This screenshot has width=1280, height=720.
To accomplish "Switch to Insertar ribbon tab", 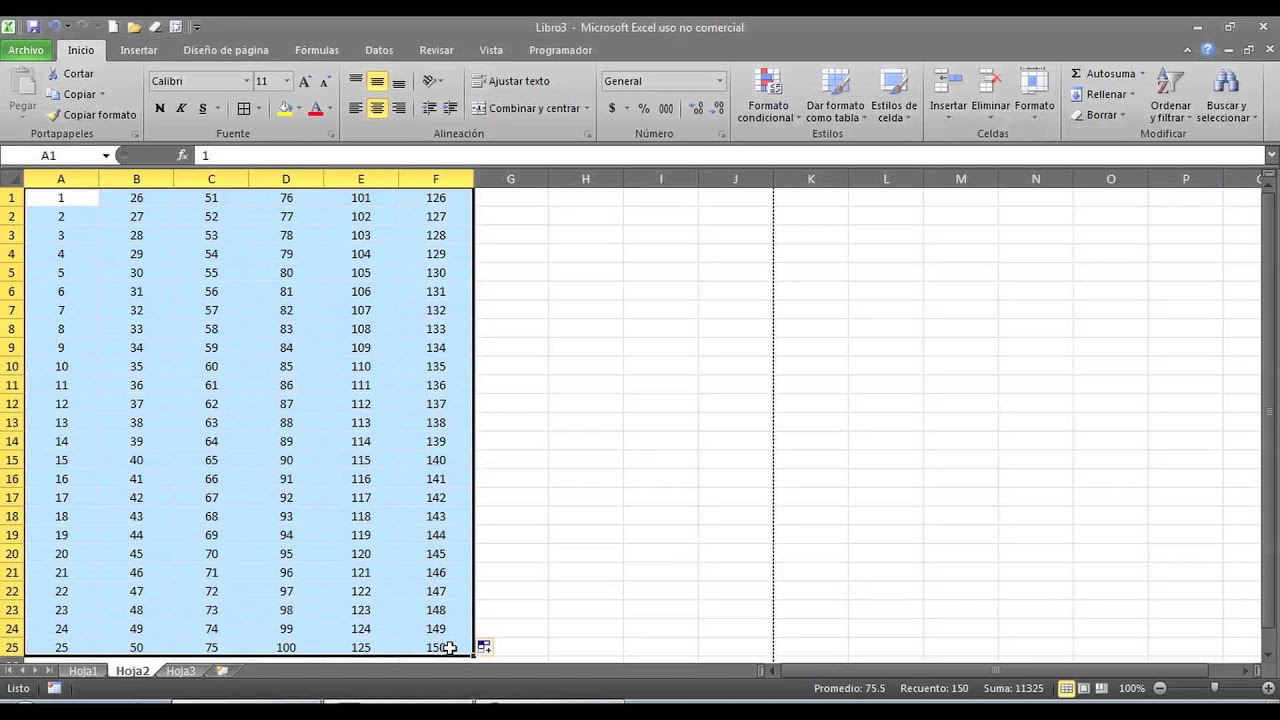I will point(139,50).
